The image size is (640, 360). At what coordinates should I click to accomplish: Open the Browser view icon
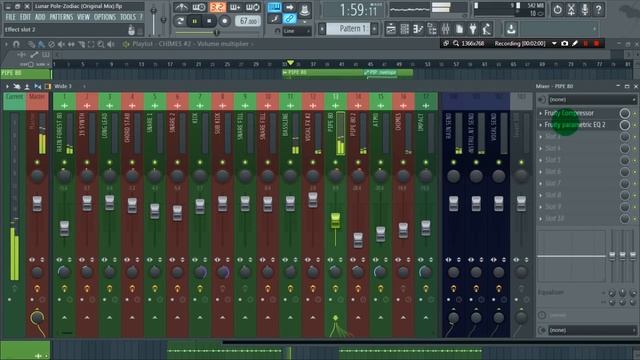432,29
